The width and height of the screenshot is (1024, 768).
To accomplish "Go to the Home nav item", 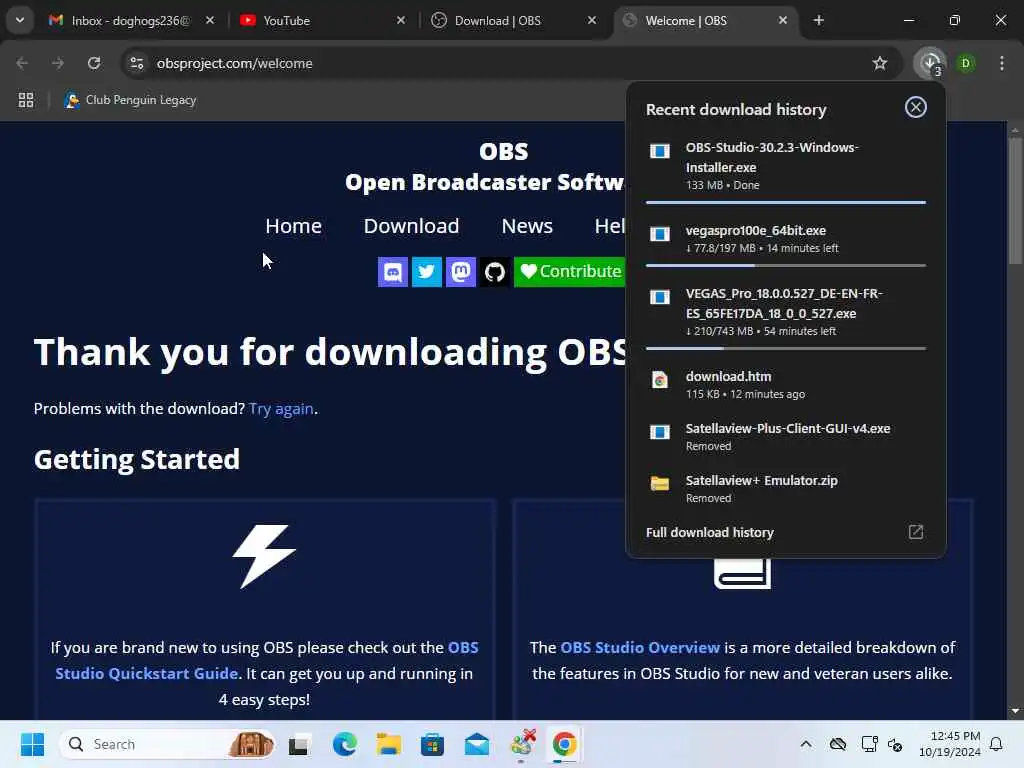I will [293, 226].
